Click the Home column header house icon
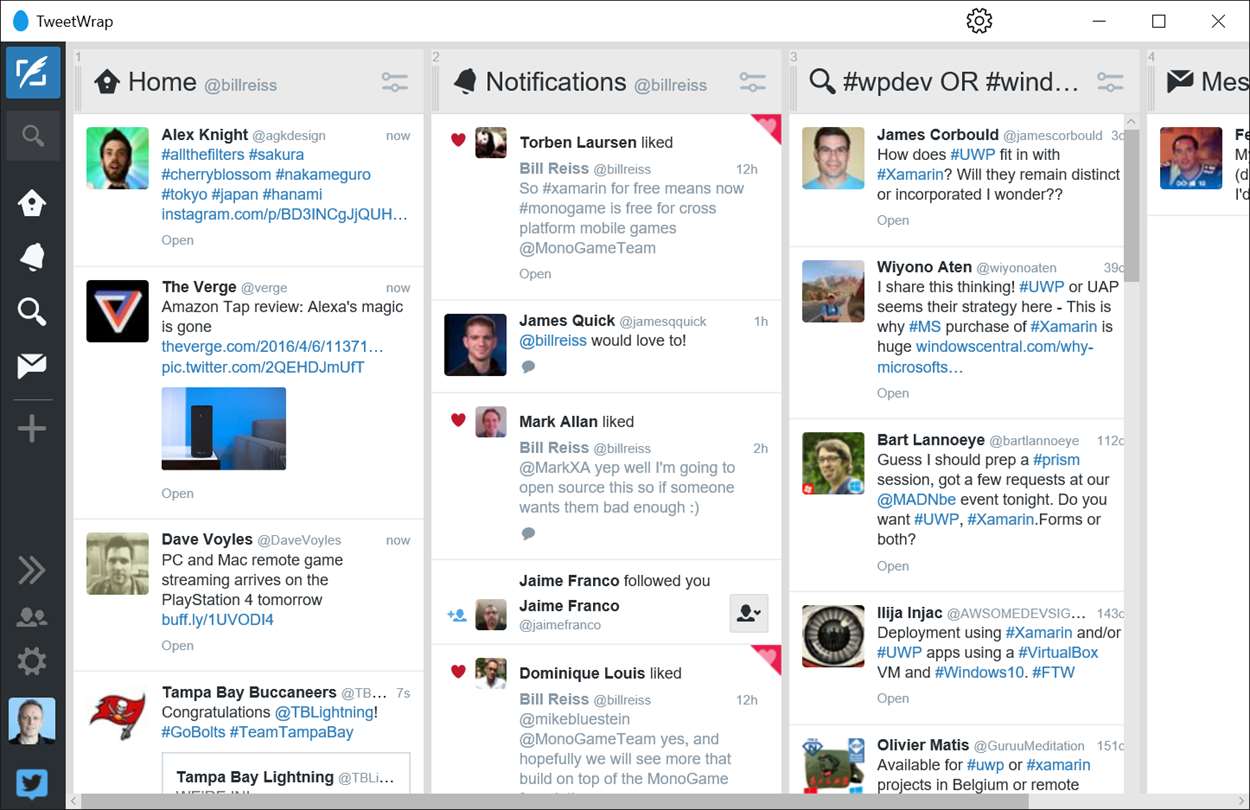This screenshot has height=810, width=1250. coord(107,82)
